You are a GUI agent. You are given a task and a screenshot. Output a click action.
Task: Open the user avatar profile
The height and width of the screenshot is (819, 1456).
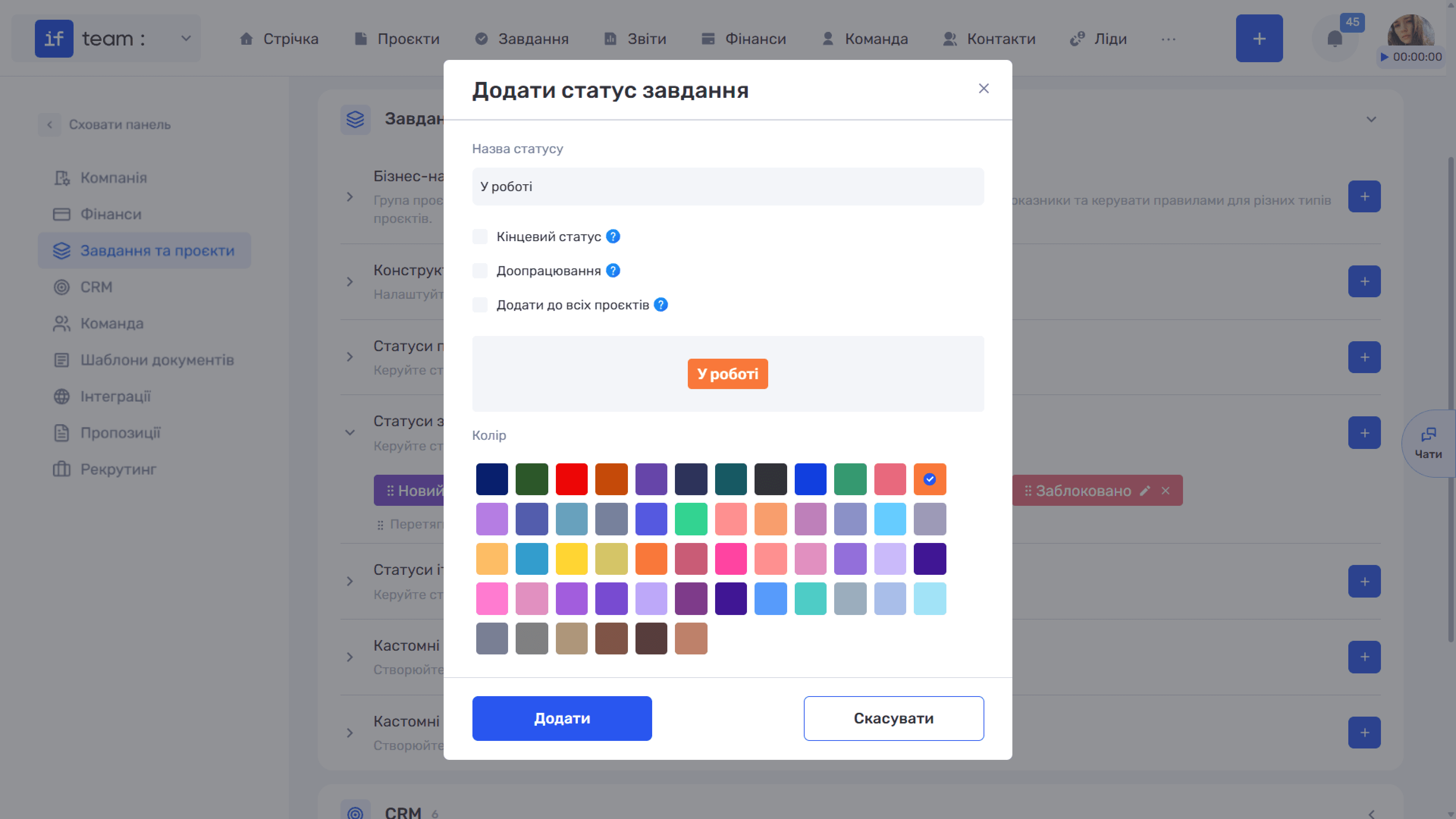point(1411,31)
